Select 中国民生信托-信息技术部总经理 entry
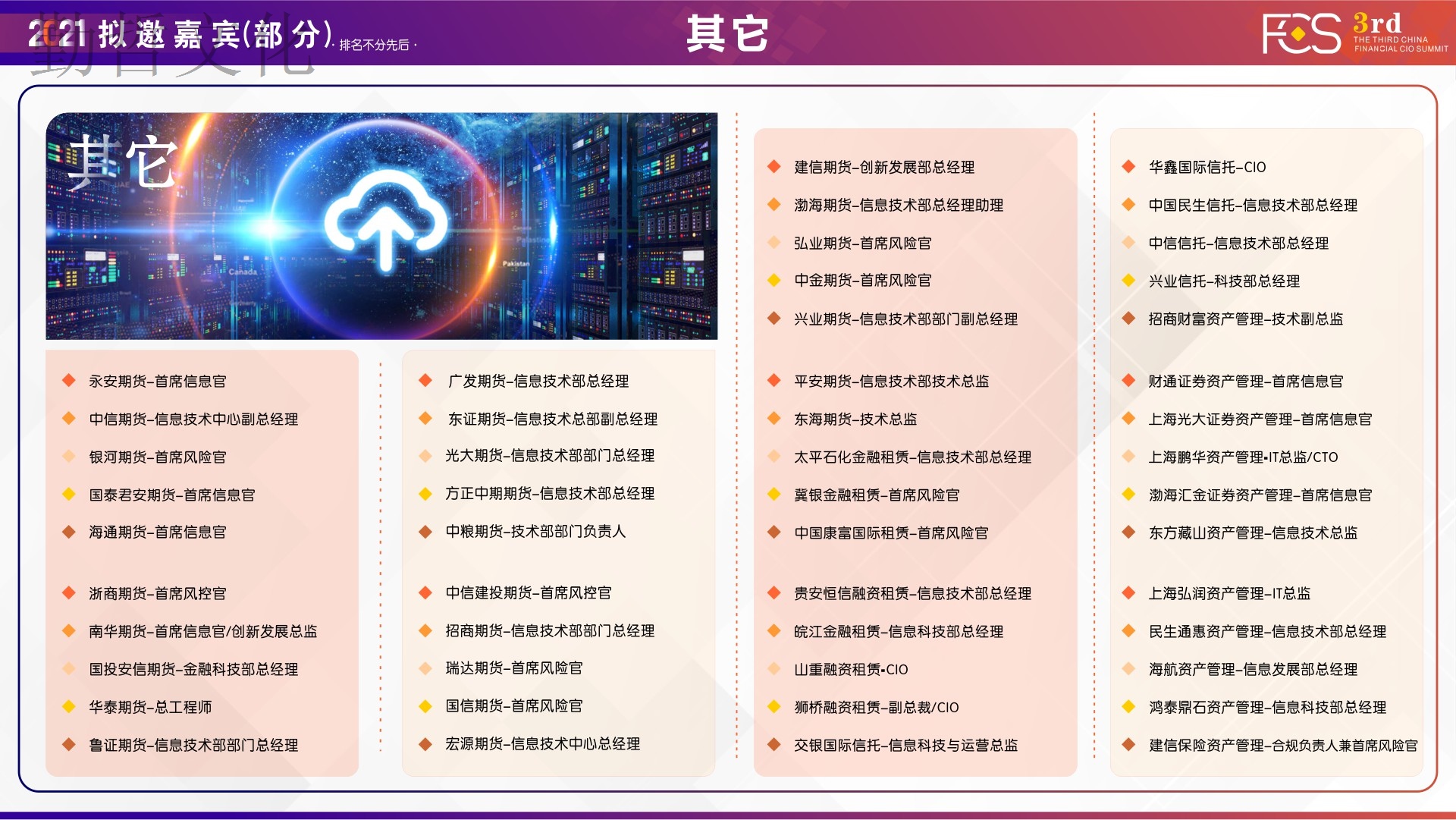The height and width of the screenshot is (820, 1456). pyautogui.click(x=1254, y=205)
